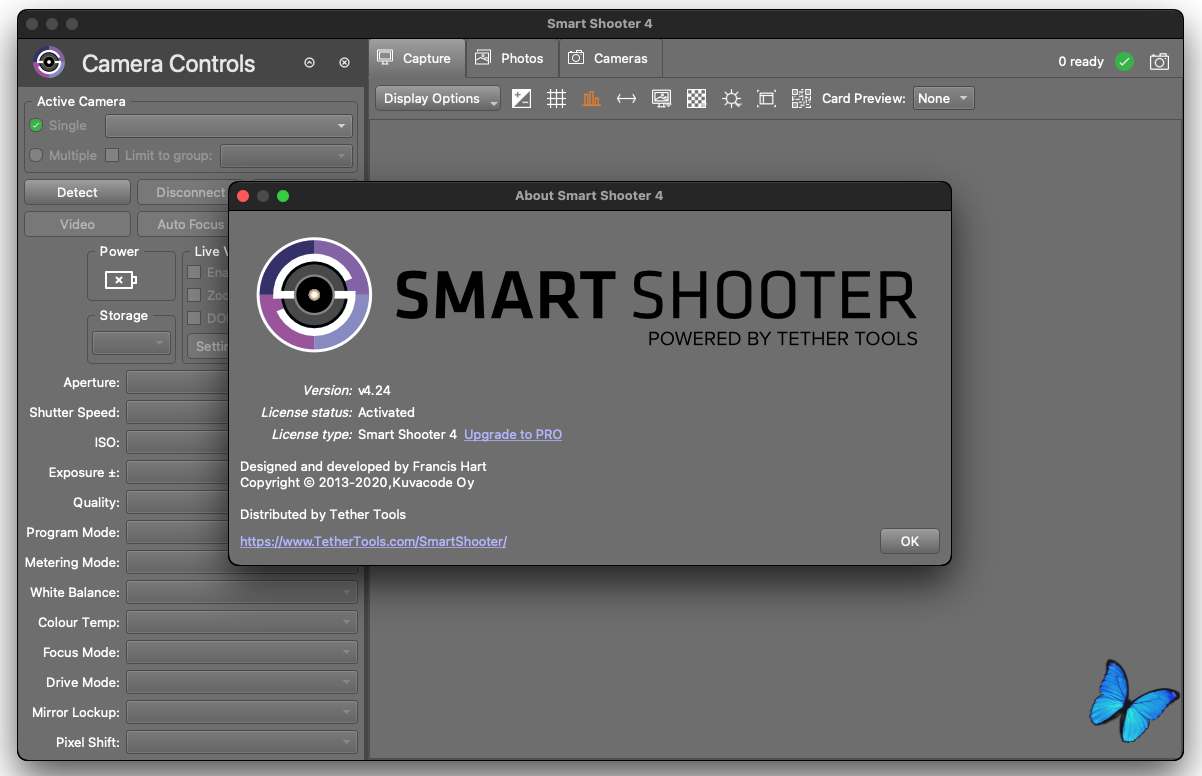
Task: Toggle the Limit to group checkbox
Action: tap(112, 155)
